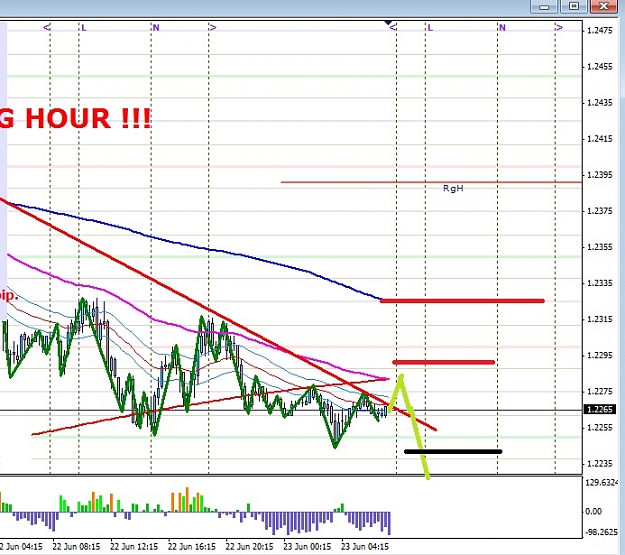Select the black horizontal target line
The width and height of the screenshot is (625, 555).
click(x=453, y=452)
